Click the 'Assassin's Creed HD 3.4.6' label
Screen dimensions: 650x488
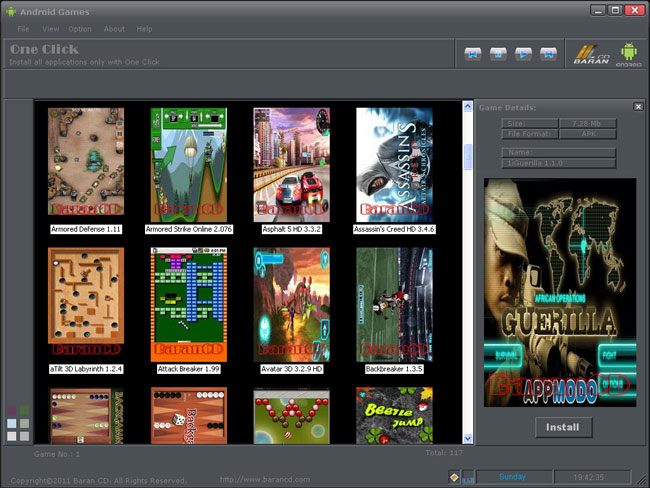point(394,229)
